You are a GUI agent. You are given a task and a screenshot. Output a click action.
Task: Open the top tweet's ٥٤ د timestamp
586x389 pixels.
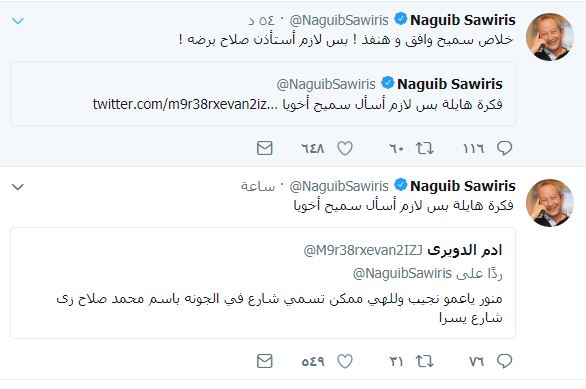coord(261,21)
